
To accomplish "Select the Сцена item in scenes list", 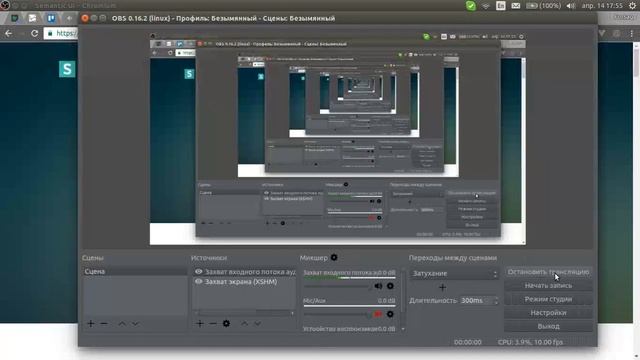I will pos(135,271).
